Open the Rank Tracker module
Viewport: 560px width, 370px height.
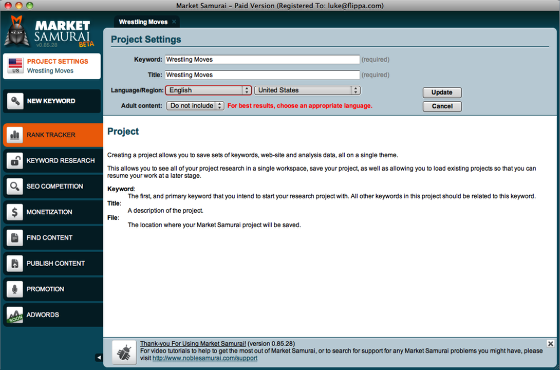pyautogui.click(x=53, y=135)
